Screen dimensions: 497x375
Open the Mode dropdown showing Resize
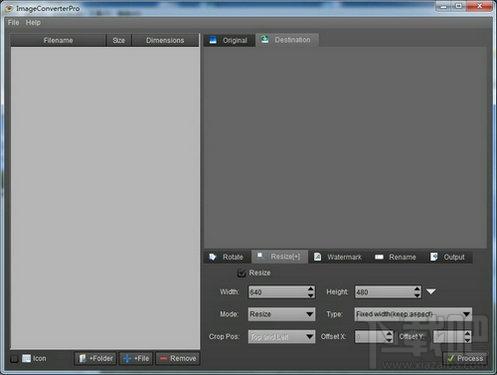point(282,314)
